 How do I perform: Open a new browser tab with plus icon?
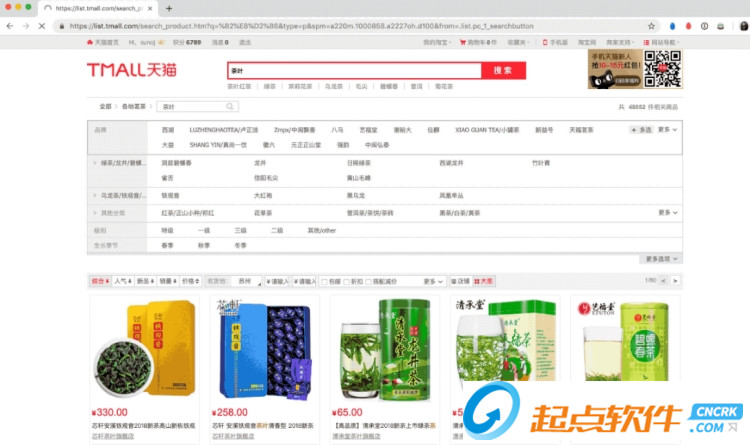pyautogui.click(x=169, y=8)
